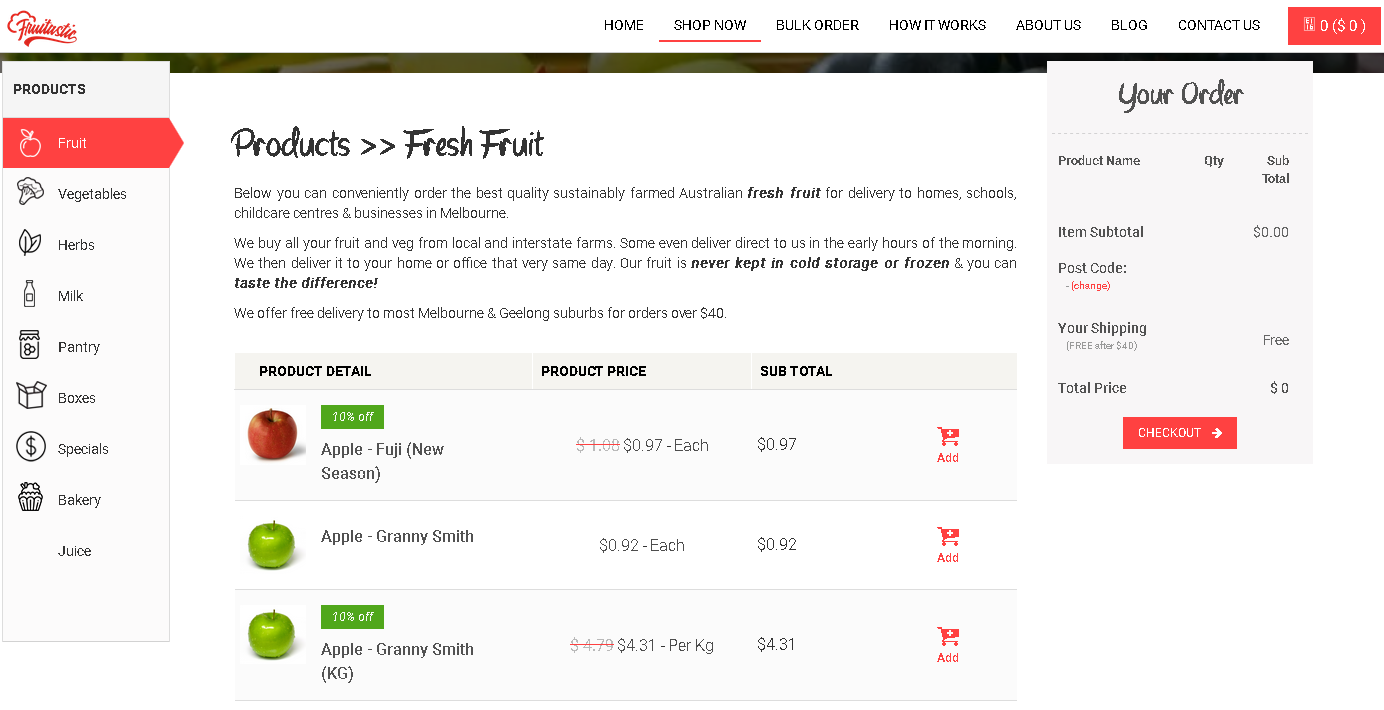This screenshot has width=1384, height=710.
Task: Open the cart total button in header
Action: (1334, 26)
